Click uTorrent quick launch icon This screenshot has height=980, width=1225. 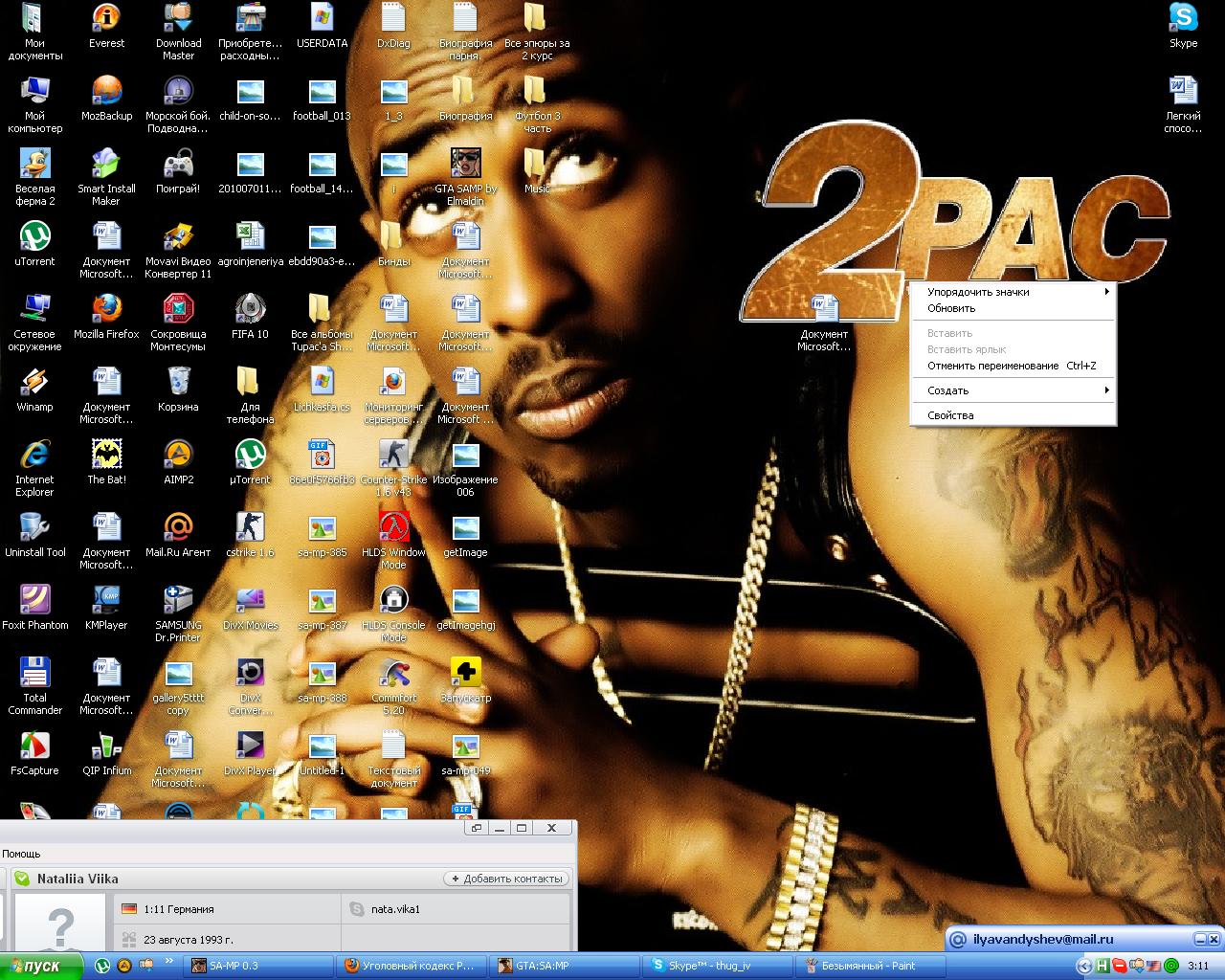(102, 966)
